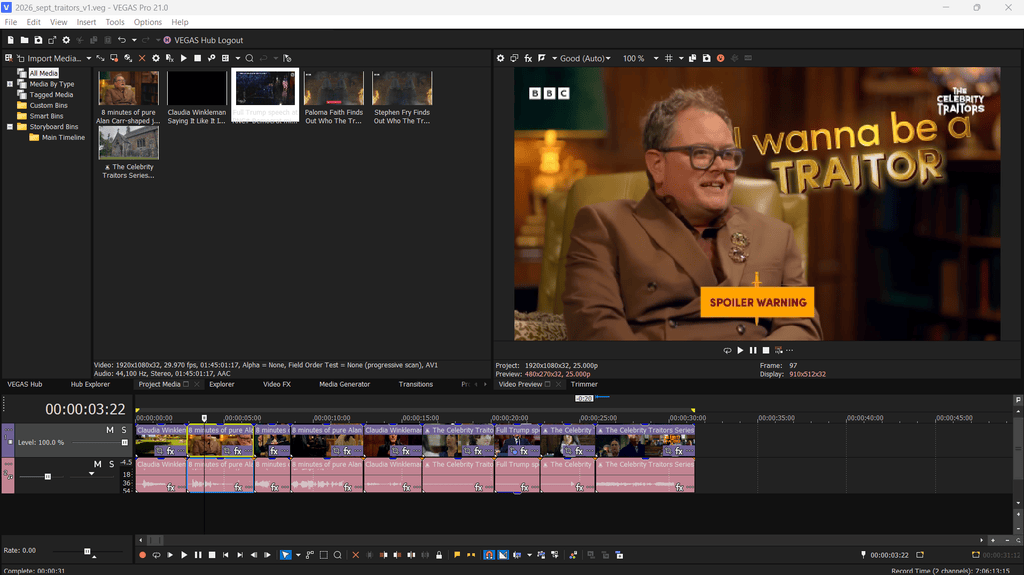Open the undo history dropdown arrow
The width and height of the screenshot is (1024, 575).
[134, 40]
